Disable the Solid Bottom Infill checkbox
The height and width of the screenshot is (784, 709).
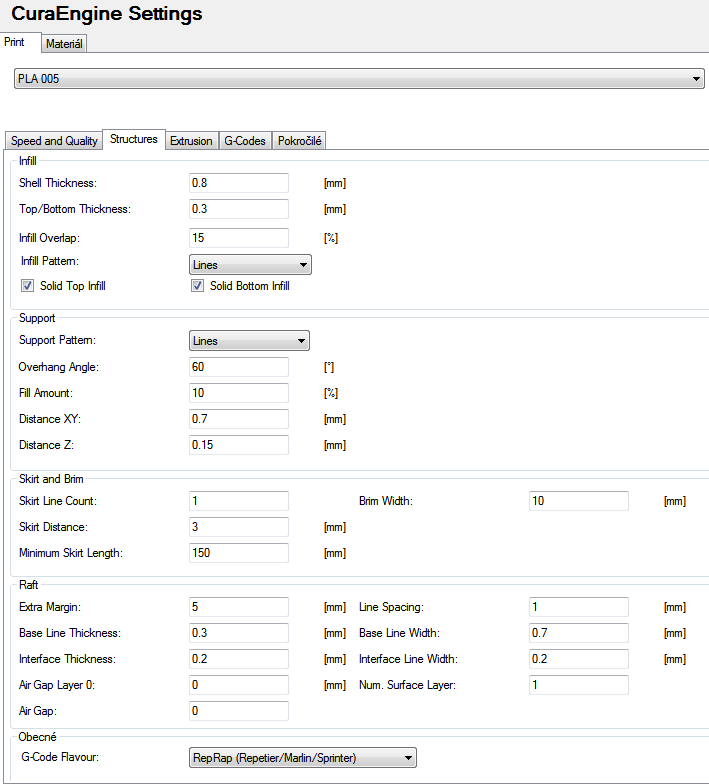point(197,286)
